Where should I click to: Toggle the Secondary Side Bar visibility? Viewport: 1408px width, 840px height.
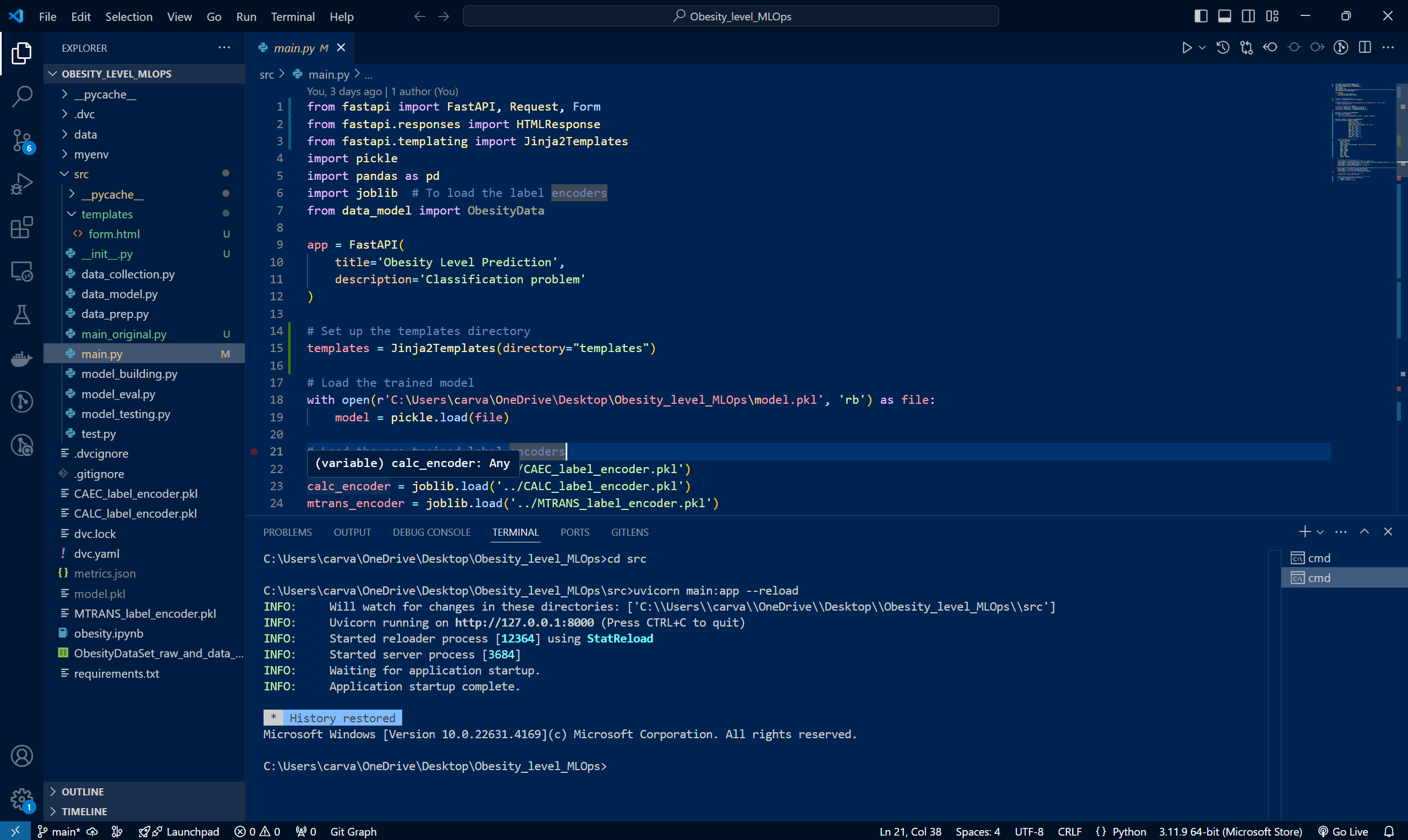pos(1248,16)
